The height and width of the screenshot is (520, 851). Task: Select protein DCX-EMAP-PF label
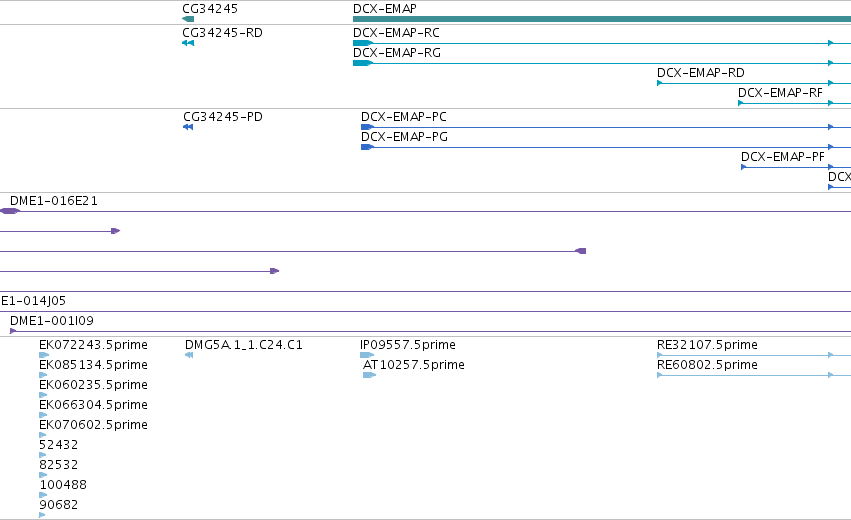click(x=783, y=157)
